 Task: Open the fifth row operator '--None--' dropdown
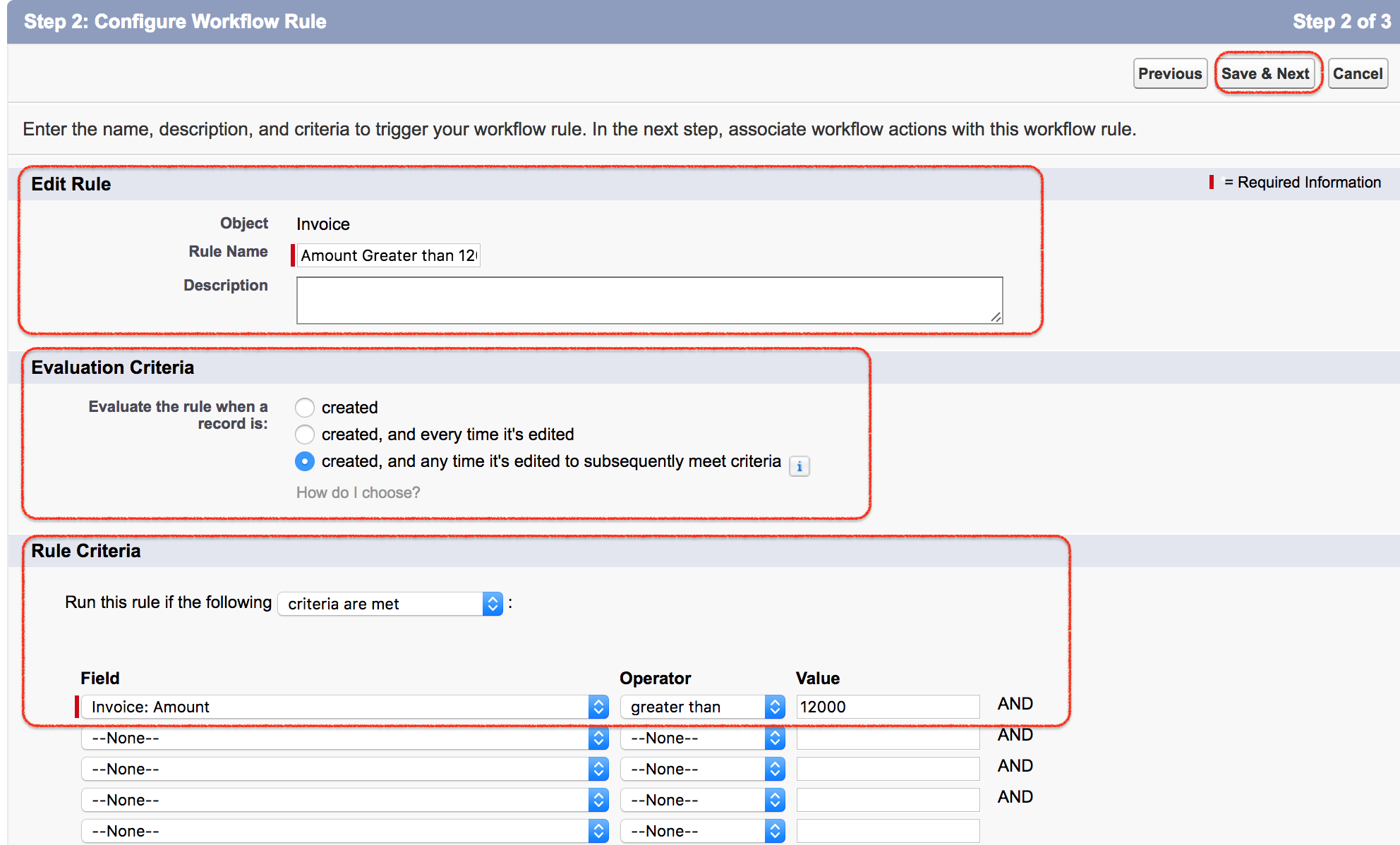pos(703,831)
